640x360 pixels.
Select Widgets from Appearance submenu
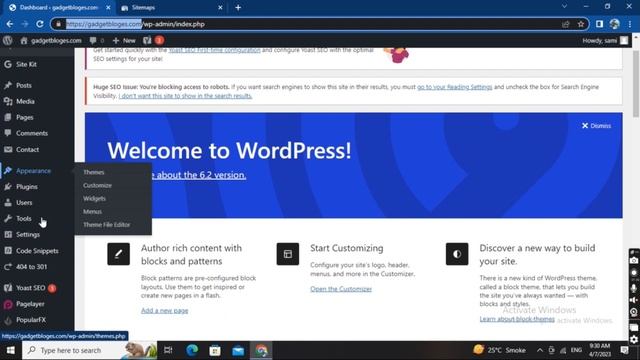tap(94, 198)
